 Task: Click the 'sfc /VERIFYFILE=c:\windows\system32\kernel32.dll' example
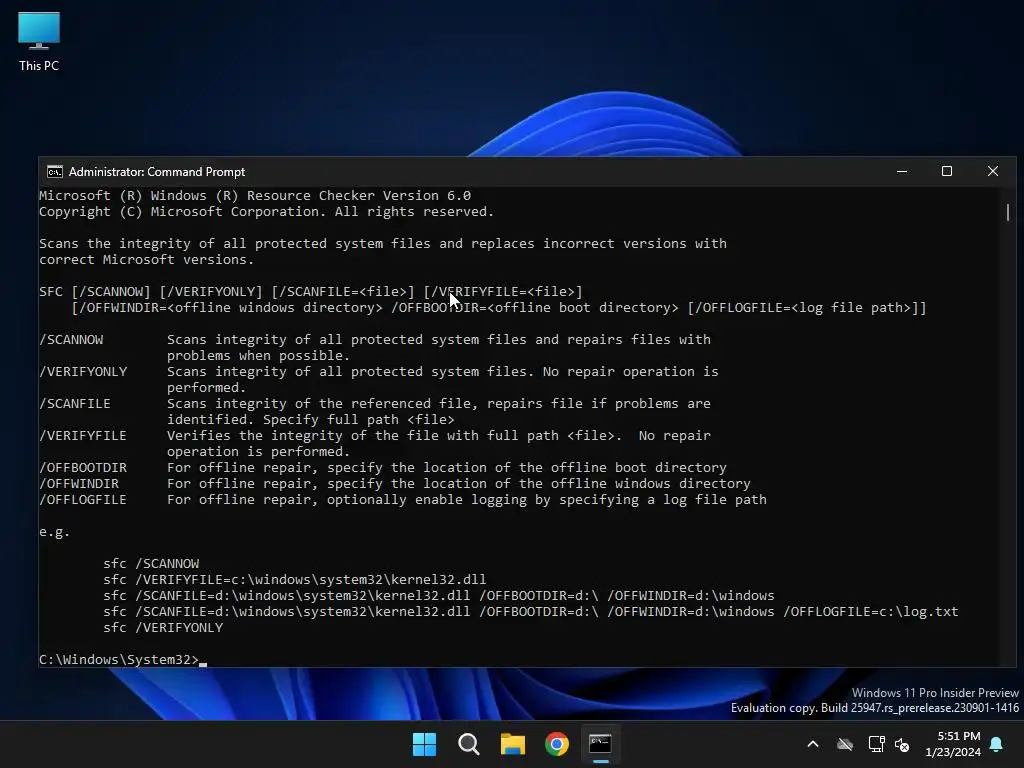295,579
